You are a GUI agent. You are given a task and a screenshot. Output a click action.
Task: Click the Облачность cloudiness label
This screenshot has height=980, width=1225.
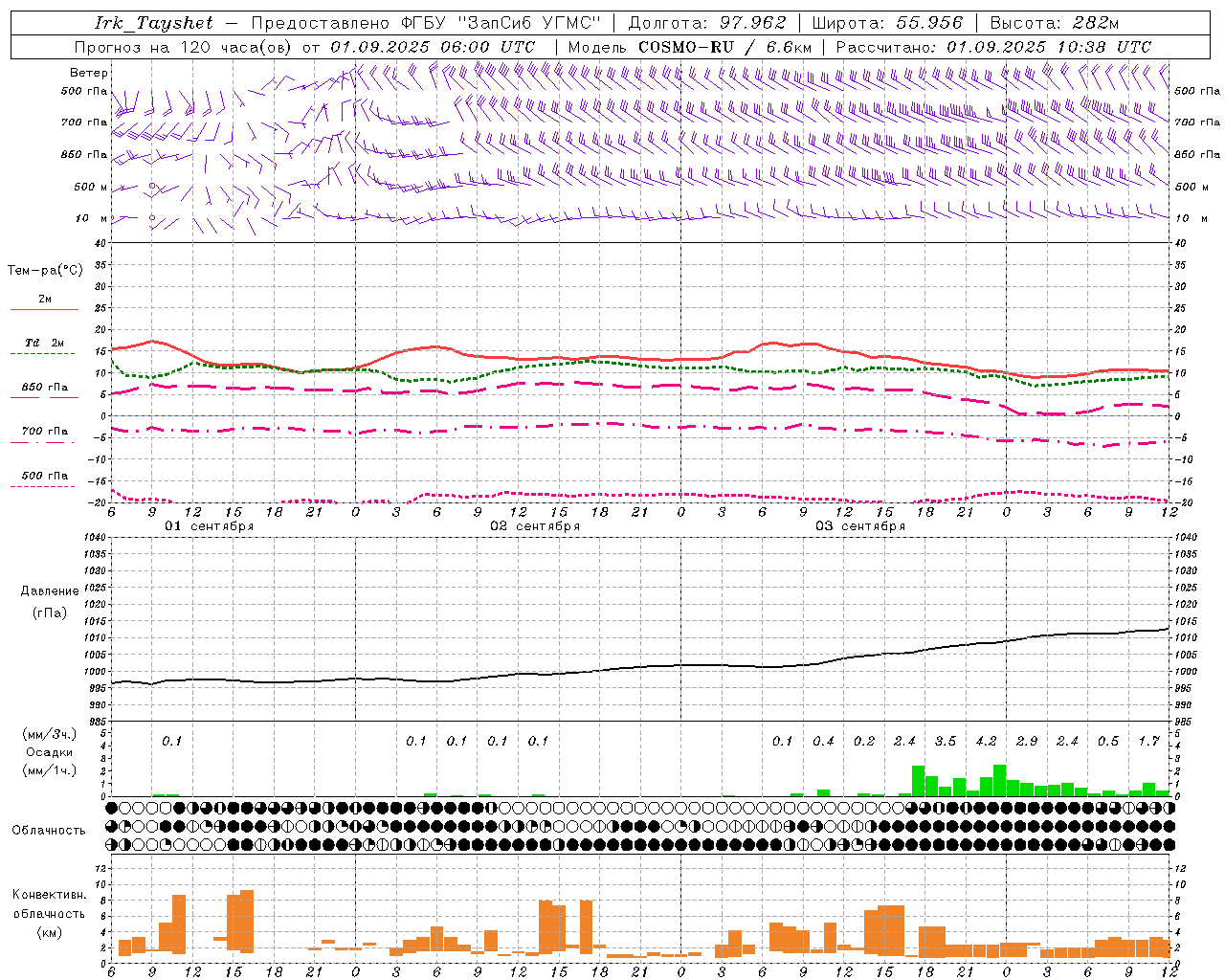coord(49,830)
